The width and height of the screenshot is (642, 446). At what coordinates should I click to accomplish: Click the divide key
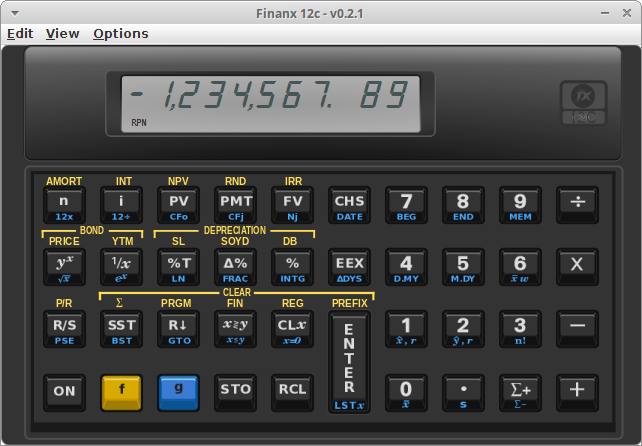tap(577, 205)
